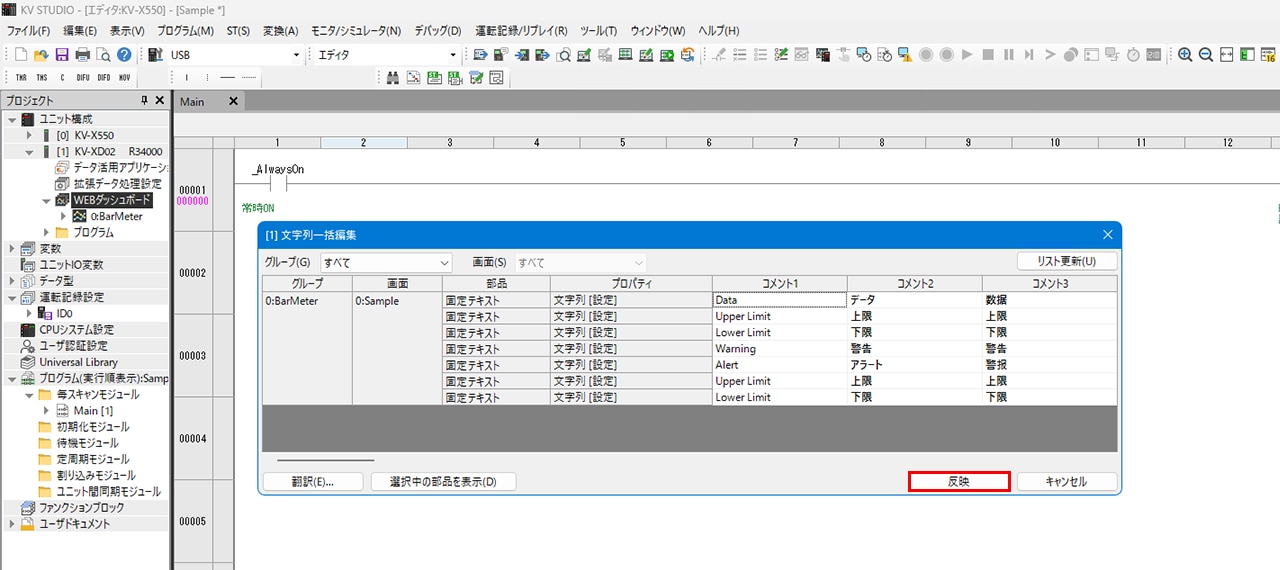Open the ツール(T) menu
Viewport: 1280px width, 570px height.
(x=598, y=31)
